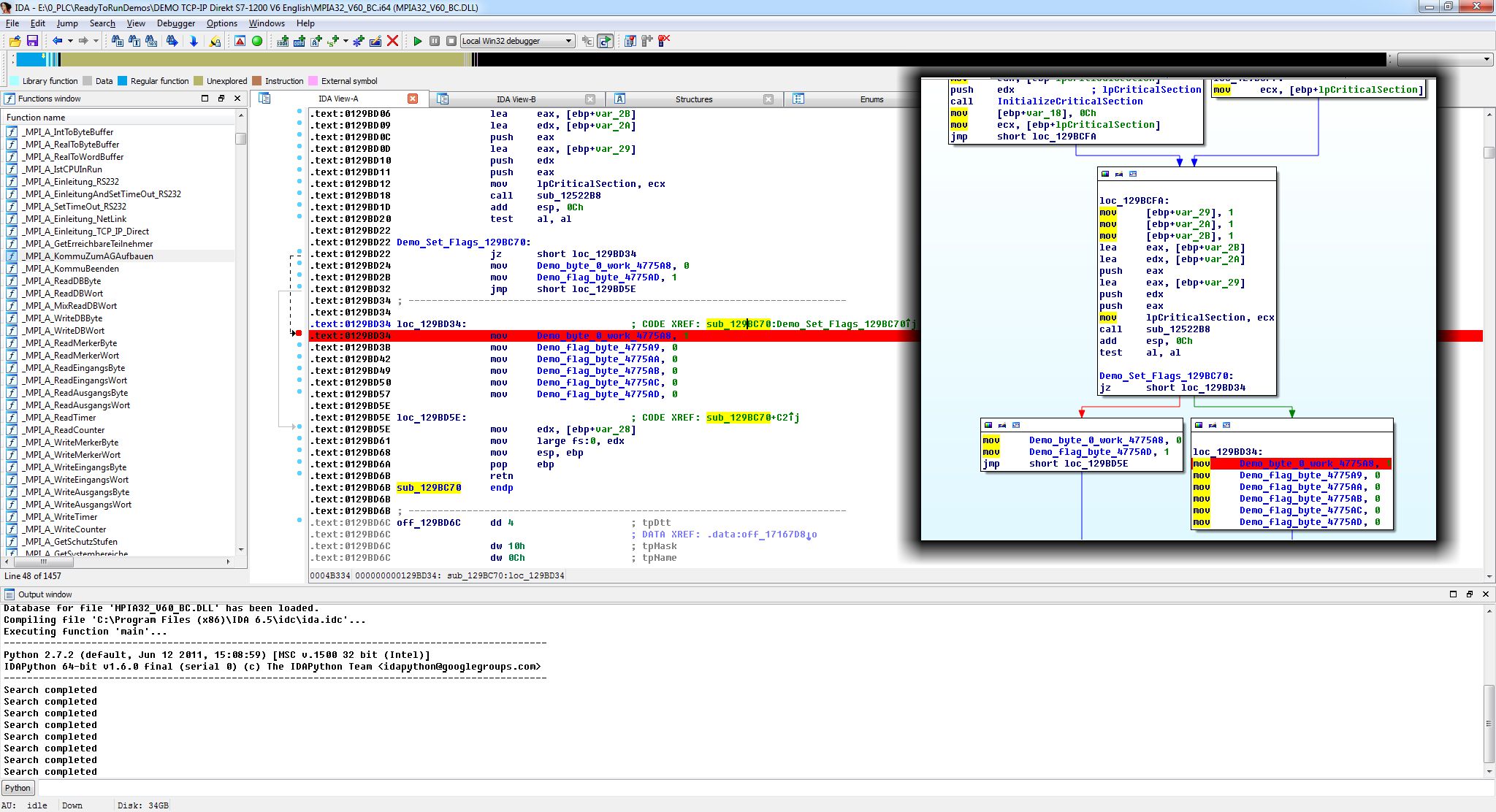The height and width of the screenshot is (812, 1496).
Task: Open forward-navigation history dropdown arrow
Action: click(x=96, y=41)
